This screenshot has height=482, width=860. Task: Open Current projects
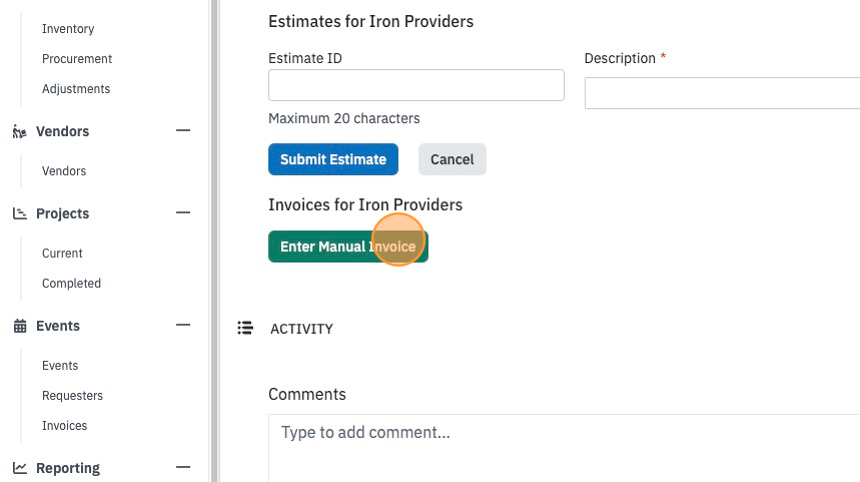[x=62, y=253]
